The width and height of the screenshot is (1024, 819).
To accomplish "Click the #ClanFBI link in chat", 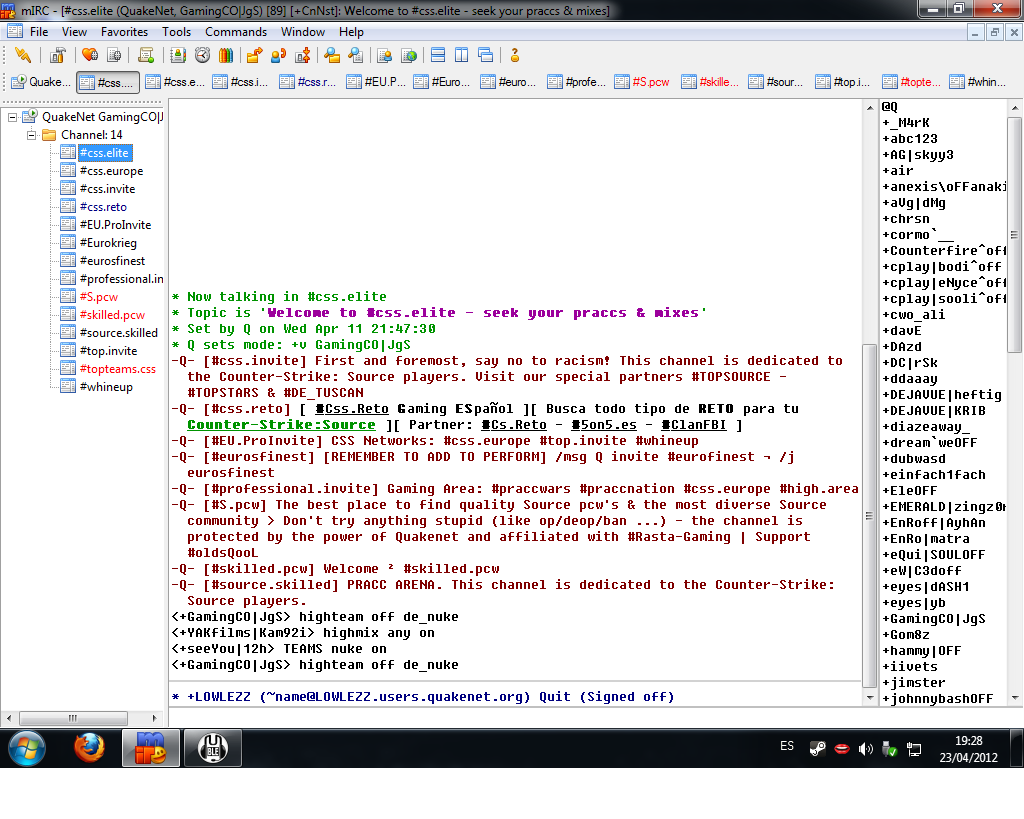I will coord(694,425).
